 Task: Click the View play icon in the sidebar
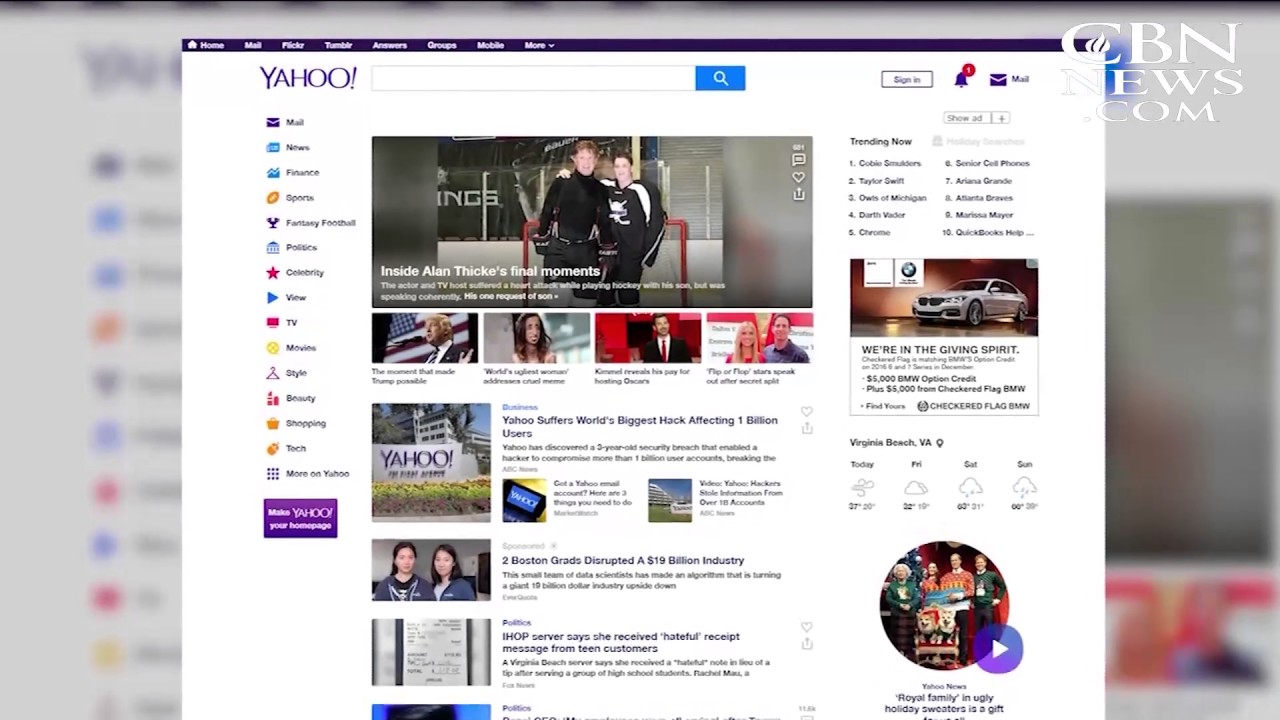pyautogui.click(x=273, y=297)
